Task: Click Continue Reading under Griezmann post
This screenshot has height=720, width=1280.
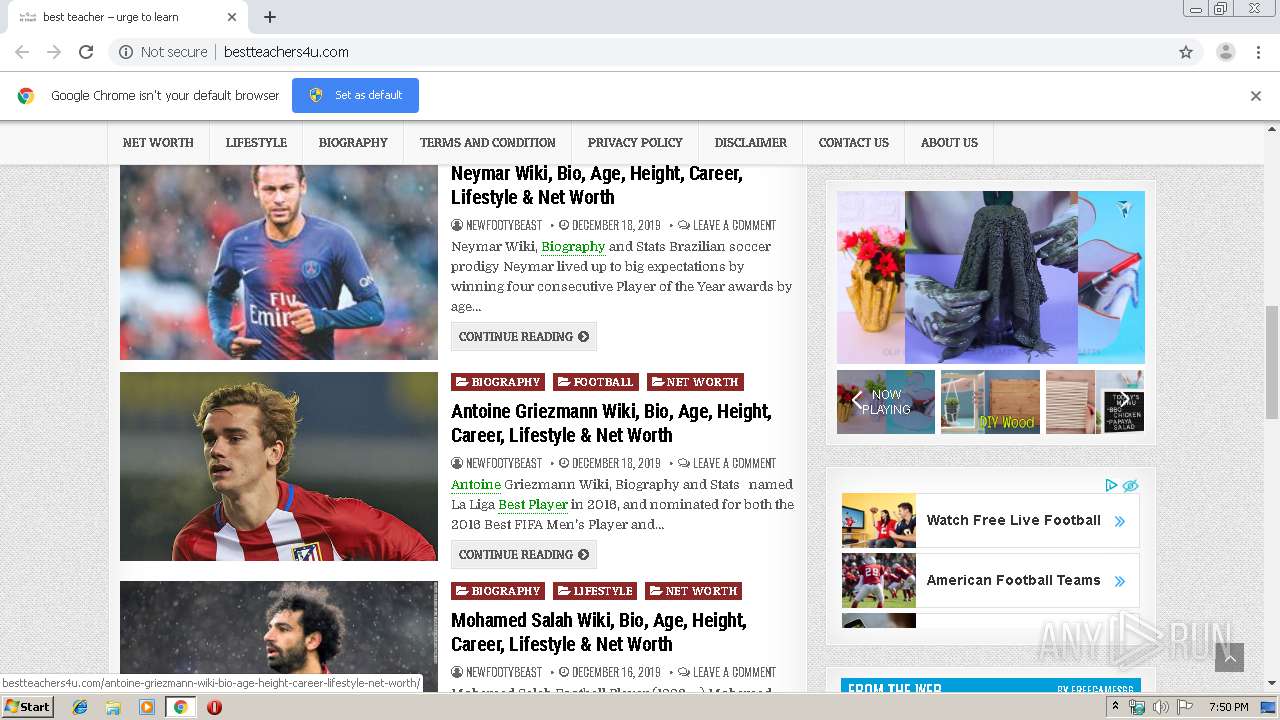Action: [523, 554]
